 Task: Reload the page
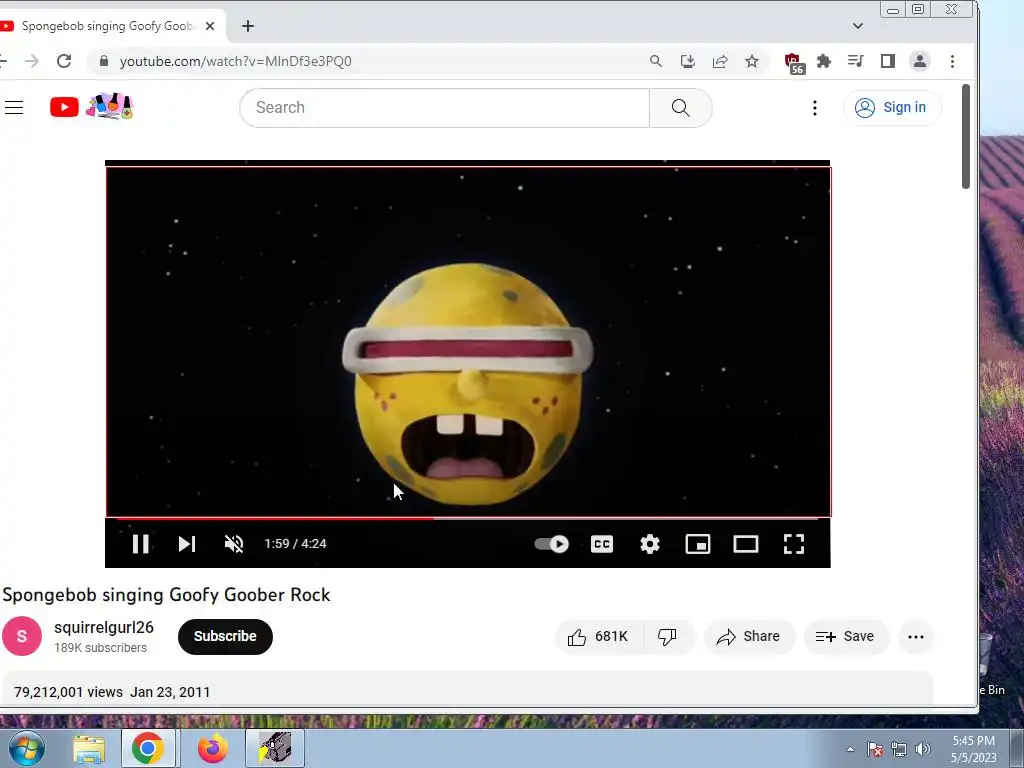(64, 61)
